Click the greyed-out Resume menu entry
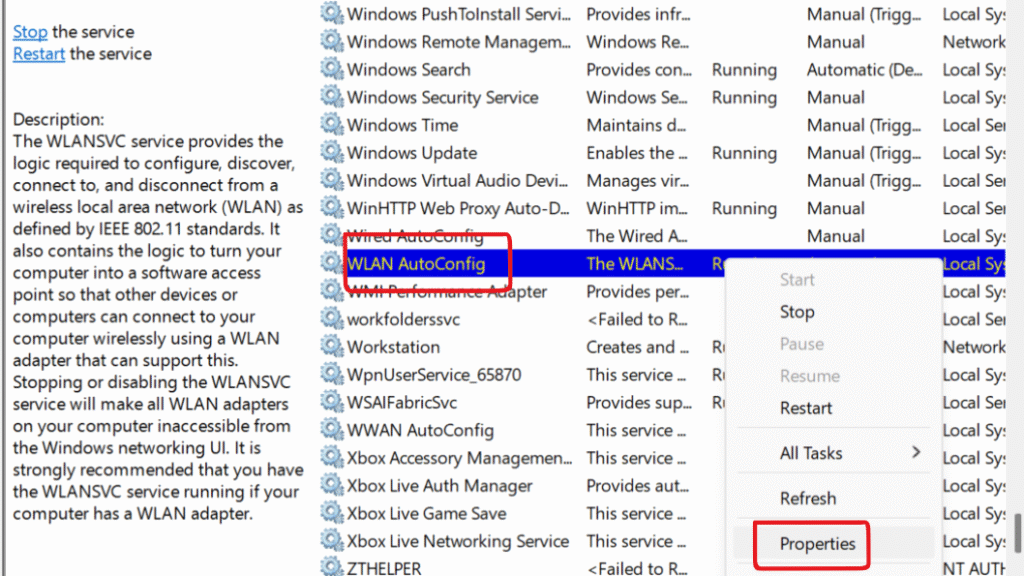The height and width of the screenshot is (576, 1024). (x=809, y=376)
